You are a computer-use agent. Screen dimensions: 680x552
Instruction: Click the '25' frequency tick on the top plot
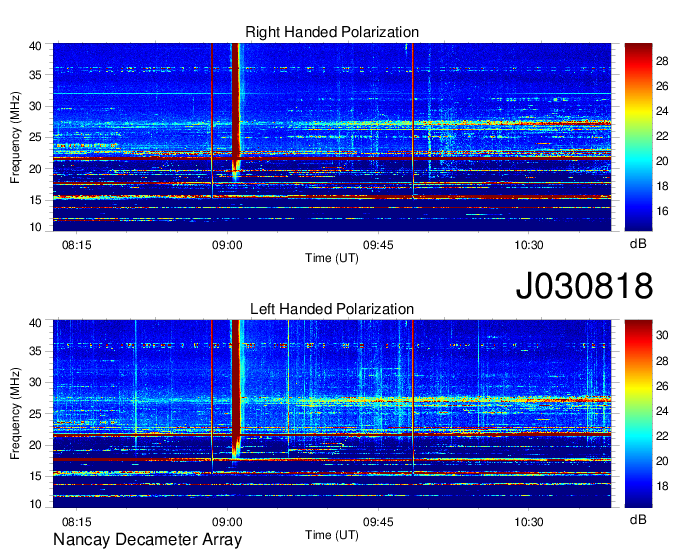click(35, 137)
